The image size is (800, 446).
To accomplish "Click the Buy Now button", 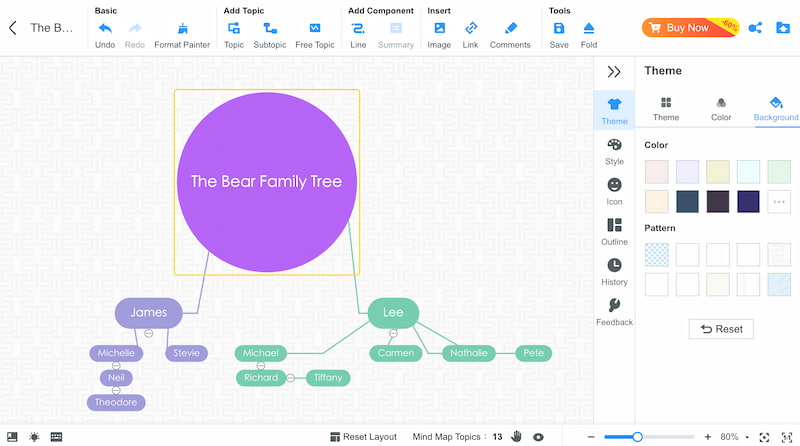I will point(690,28).
